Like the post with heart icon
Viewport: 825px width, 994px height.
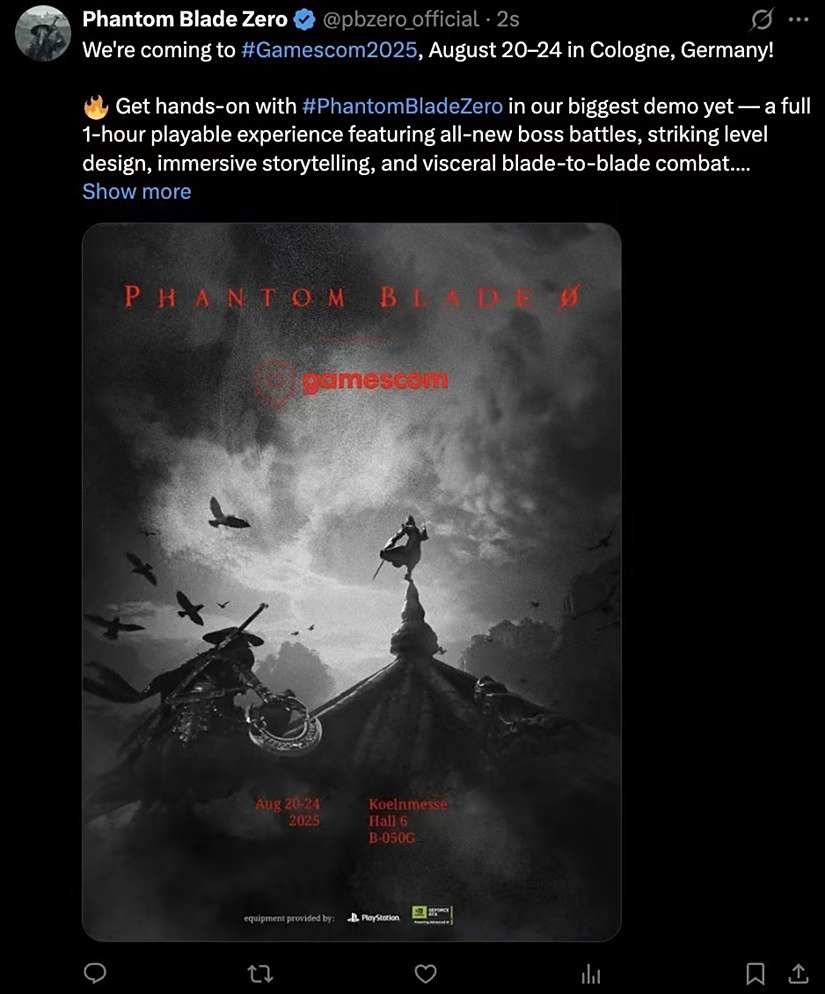[425, 973]
